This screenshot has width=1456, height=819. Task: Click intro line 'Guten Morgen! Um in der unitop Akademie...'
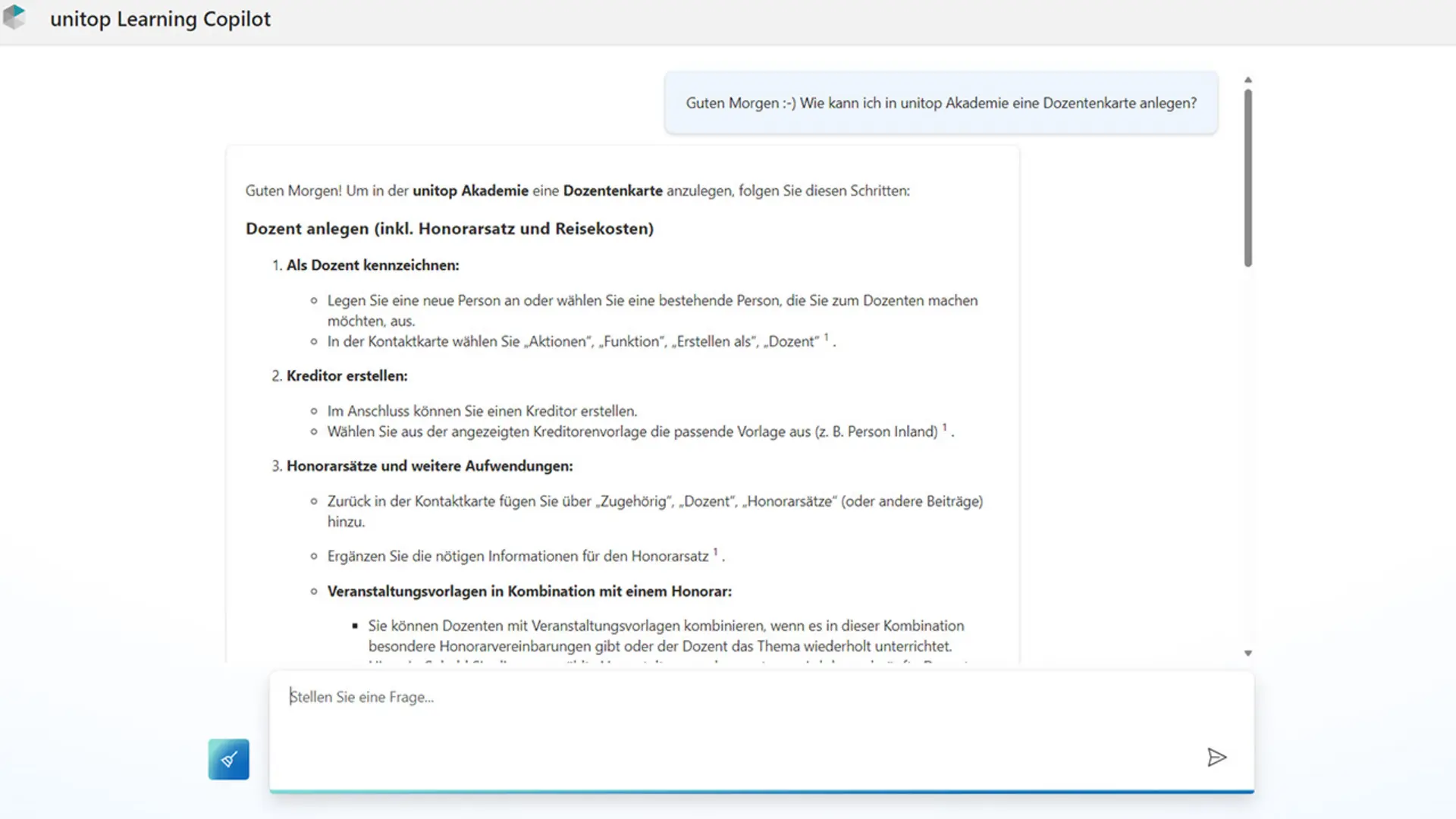tap(577, 191)
